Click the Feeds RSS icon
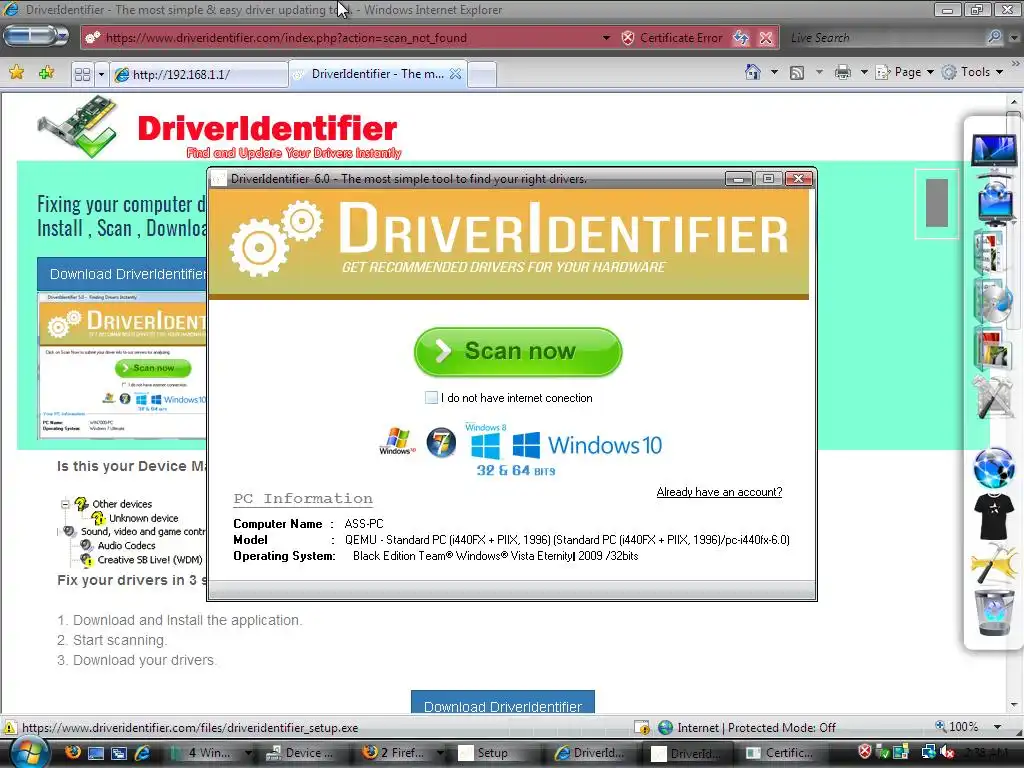 [797, 72]
